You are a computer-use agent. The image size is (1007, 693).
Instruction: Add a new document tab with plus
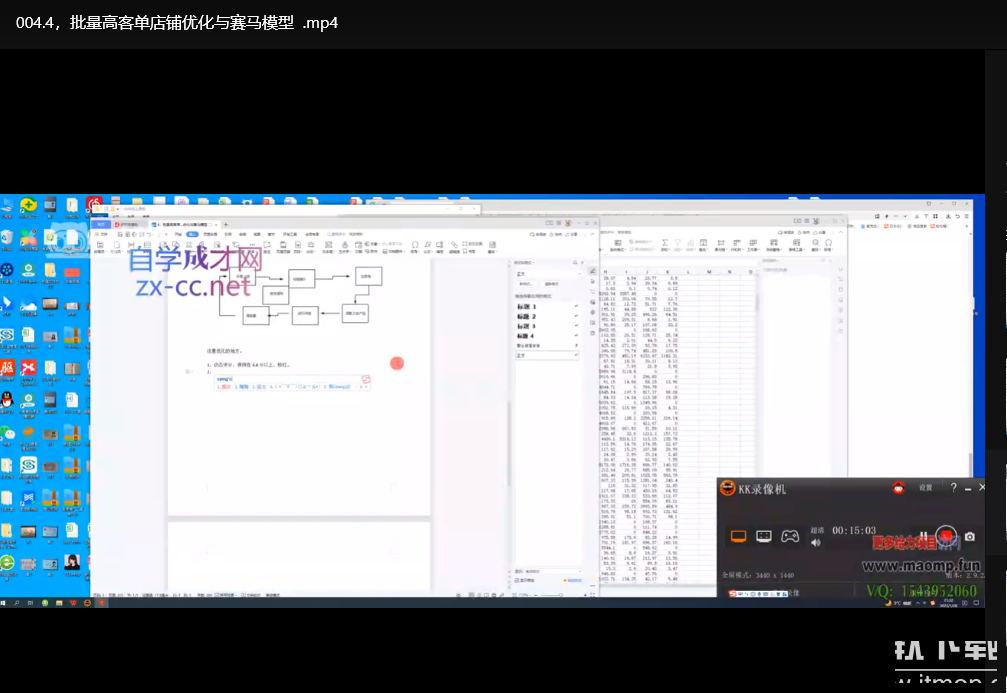click(226, 224)
